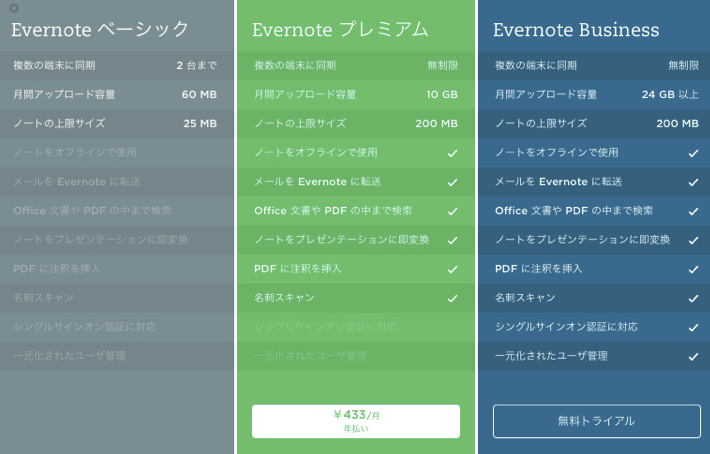The image size is (710, 454).
Task: Click Business's 複数の端末に同期 label
Action: [536, 66]
